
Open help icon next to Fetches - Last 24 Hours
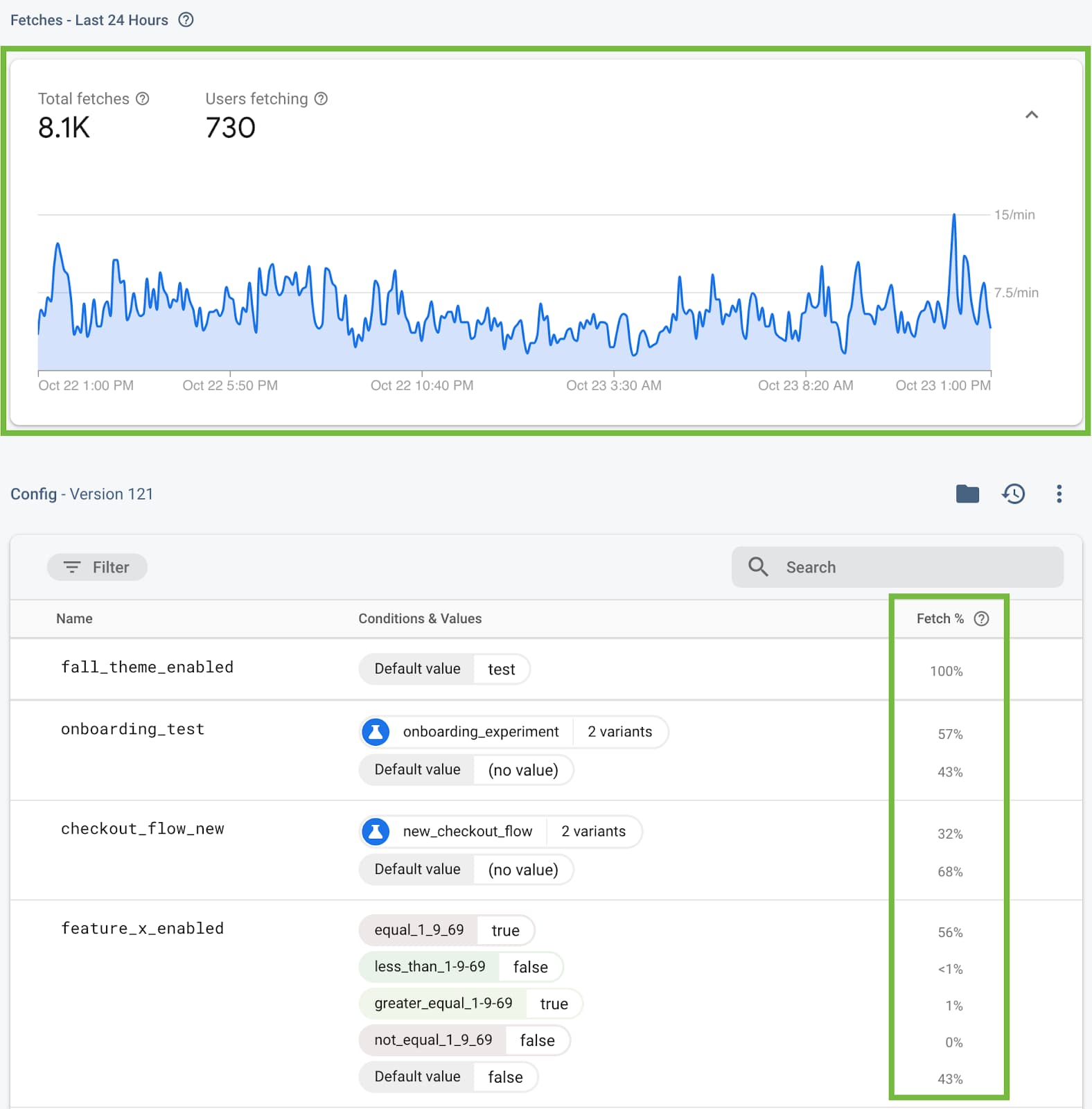coord(186,19)
